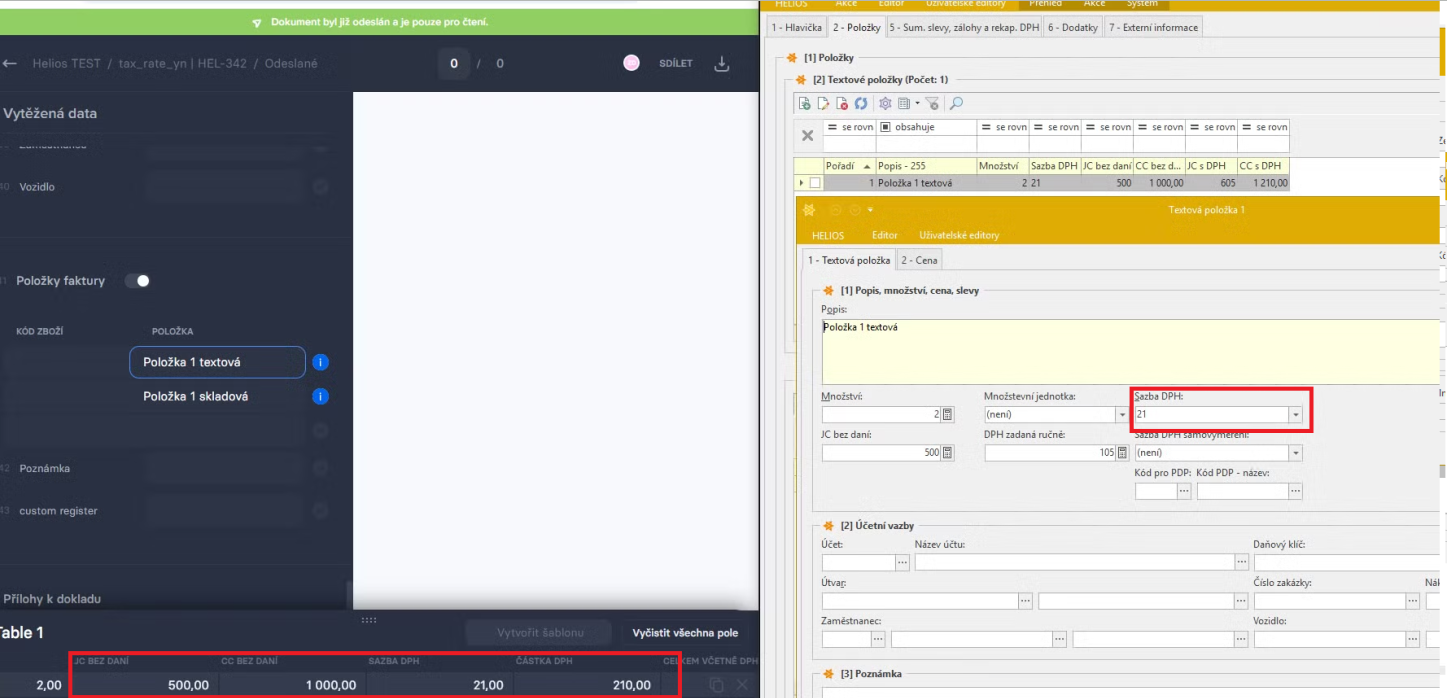This screenshot has height=698, width=1447.
Task: Open the calculator for JC bez daní
Action: (948, 452)
